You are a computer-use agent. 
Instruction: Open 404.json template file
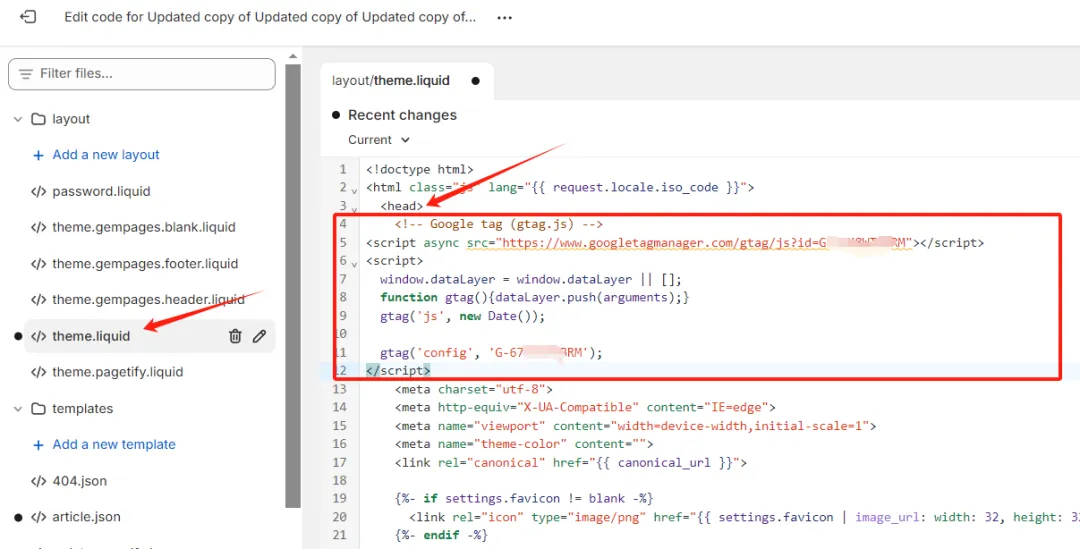(x=79, y=481)
